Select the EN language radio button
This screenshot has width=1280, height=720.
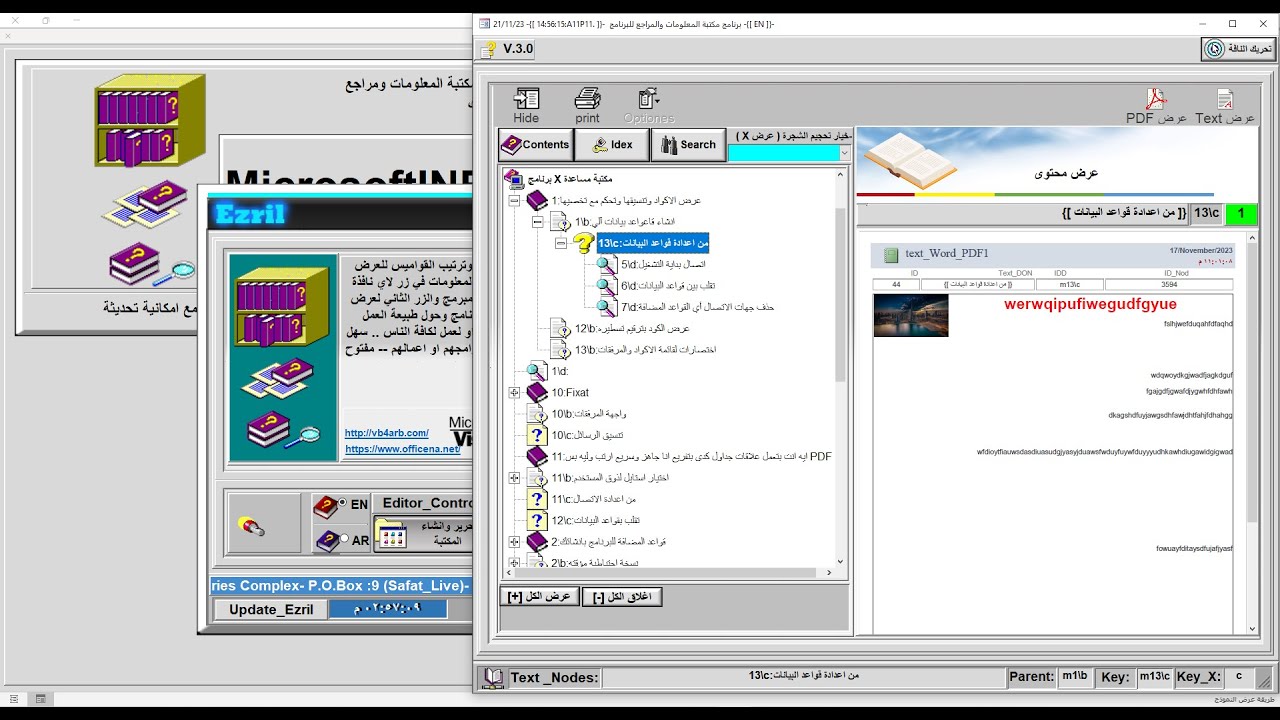[343, 503]
